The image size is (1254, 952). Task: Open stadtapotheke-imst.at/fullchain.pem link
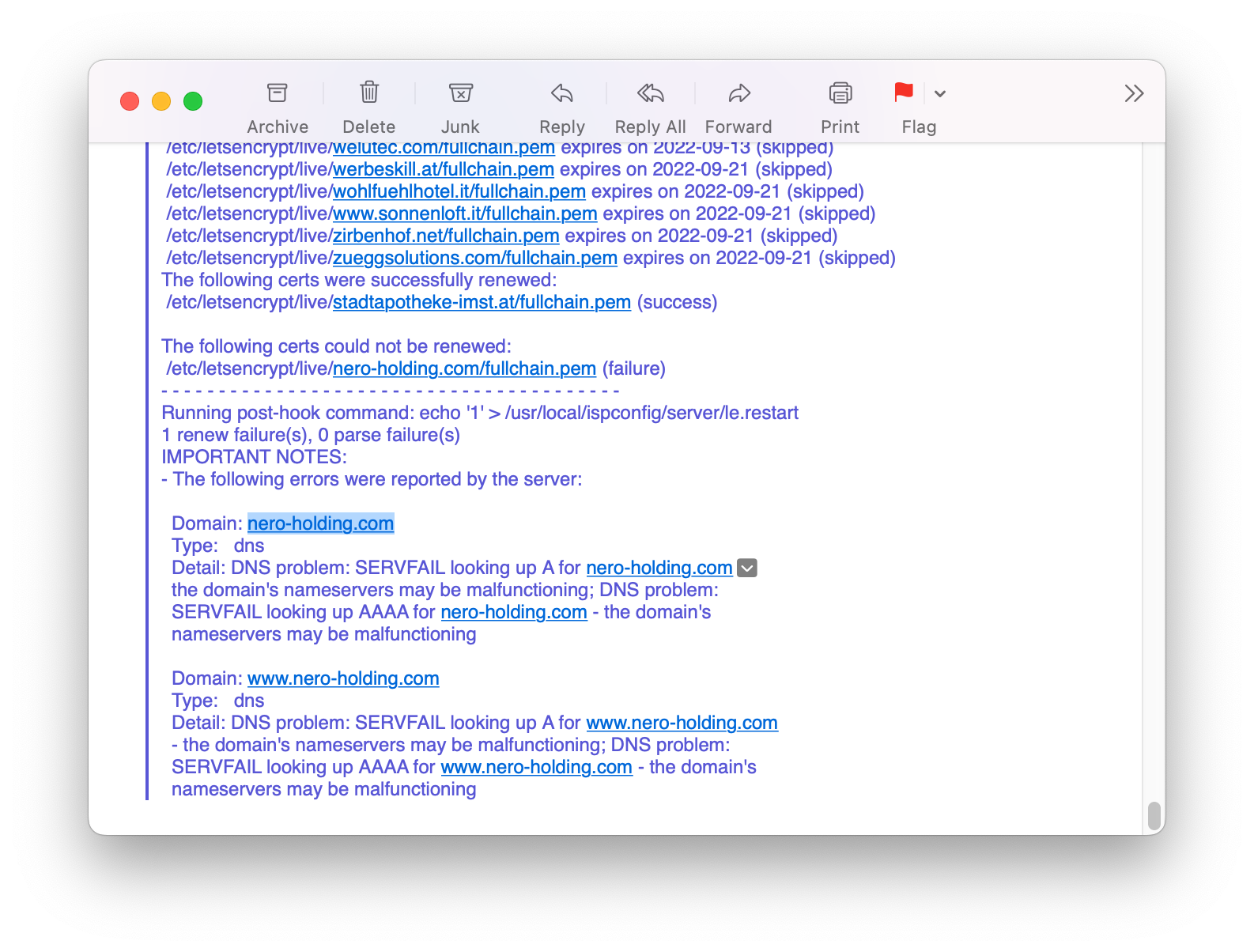click(x=482, y=302)
